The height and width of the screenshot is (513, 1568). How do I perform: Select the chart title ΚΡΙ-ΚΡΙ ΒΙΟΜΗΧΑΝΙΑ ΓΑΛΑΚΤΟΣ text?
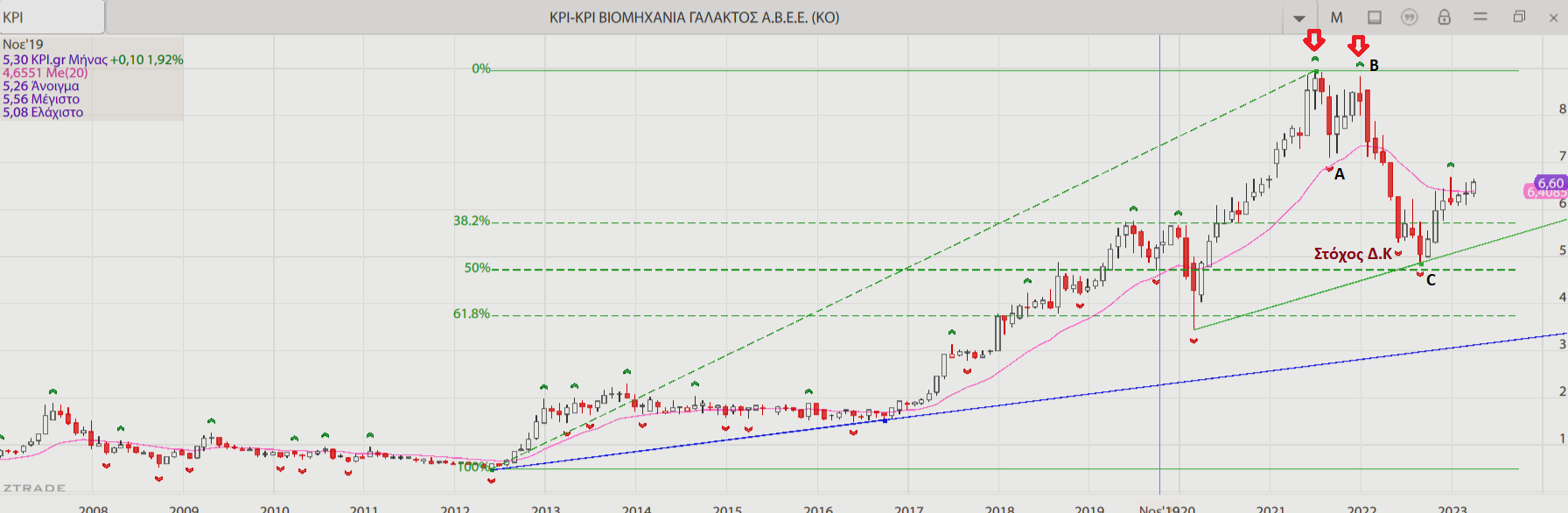click(x=694, y=18)
